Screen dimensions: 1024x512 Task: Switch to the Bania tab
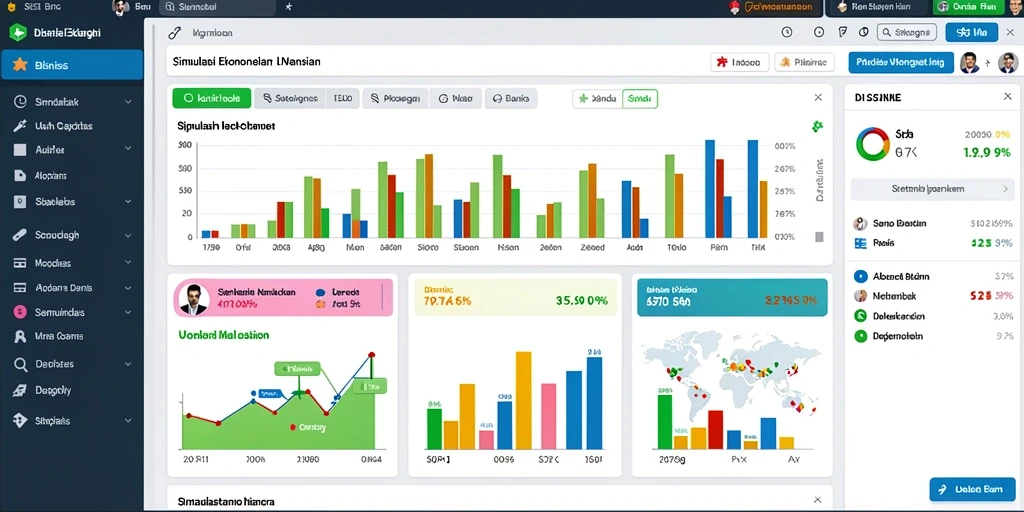click(511, 99)
